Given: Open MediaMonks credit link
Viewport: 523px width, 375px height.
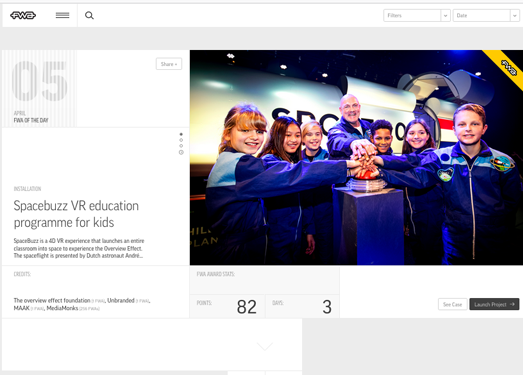Looking at the screenshot, I should tap(62, 308).
